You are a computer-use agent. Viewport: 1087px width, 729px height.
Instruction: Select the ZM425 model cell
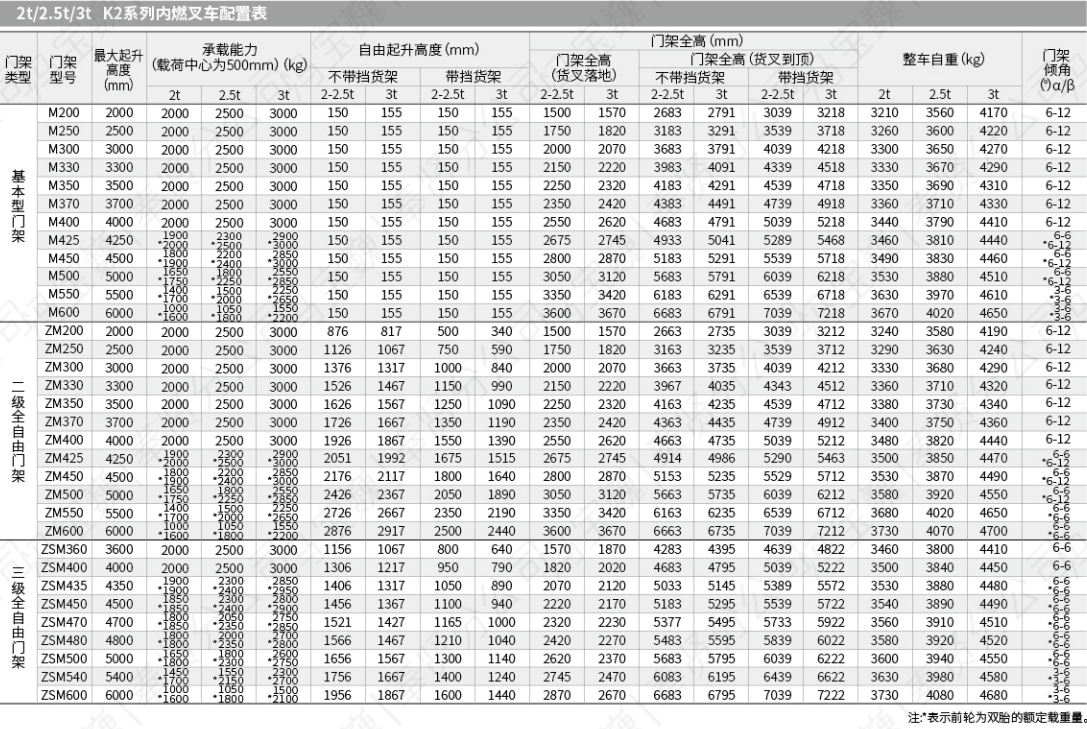pos(63,458)
